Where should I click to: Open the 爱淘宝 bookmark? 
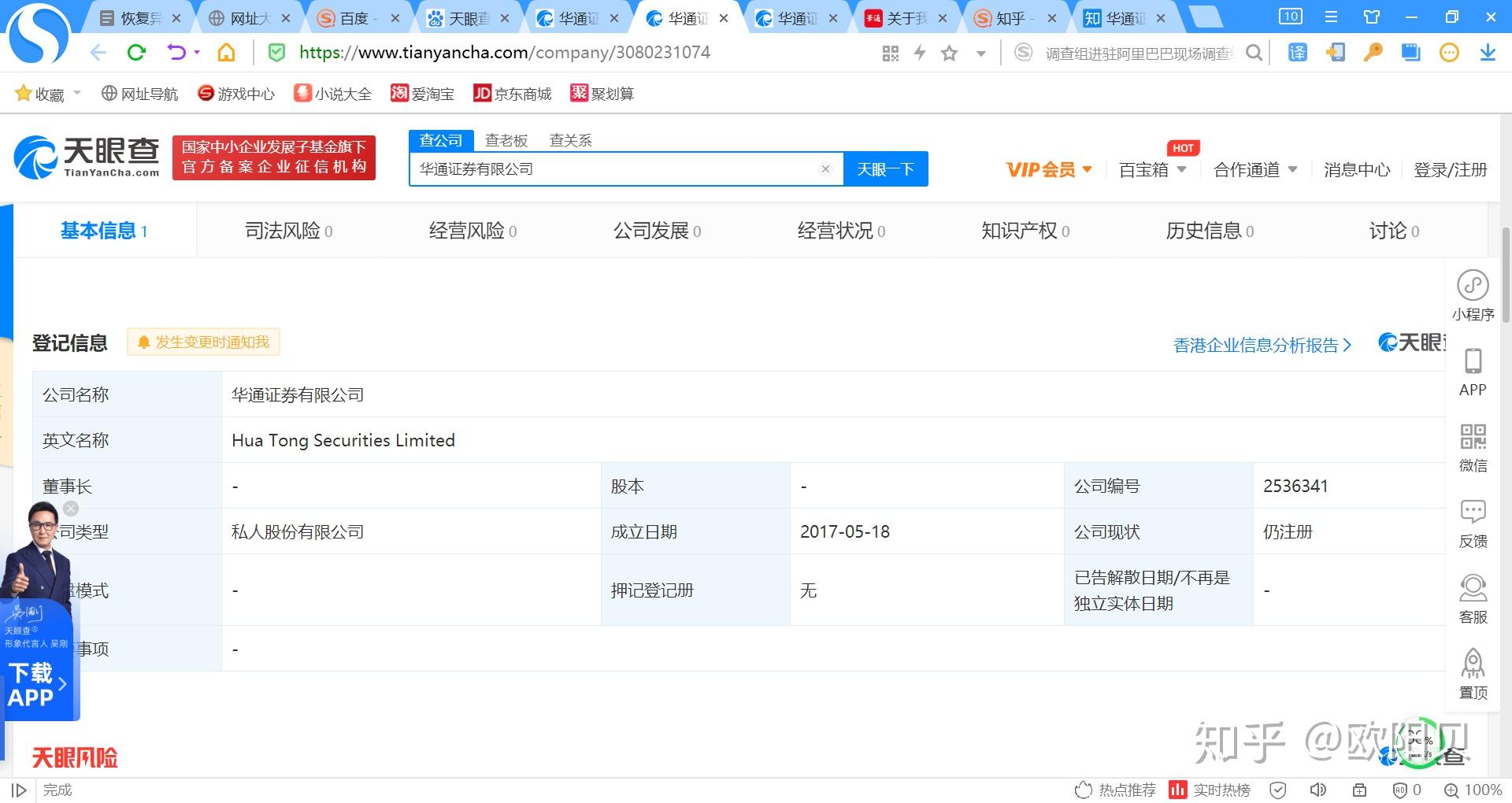(x=423, y=93)
